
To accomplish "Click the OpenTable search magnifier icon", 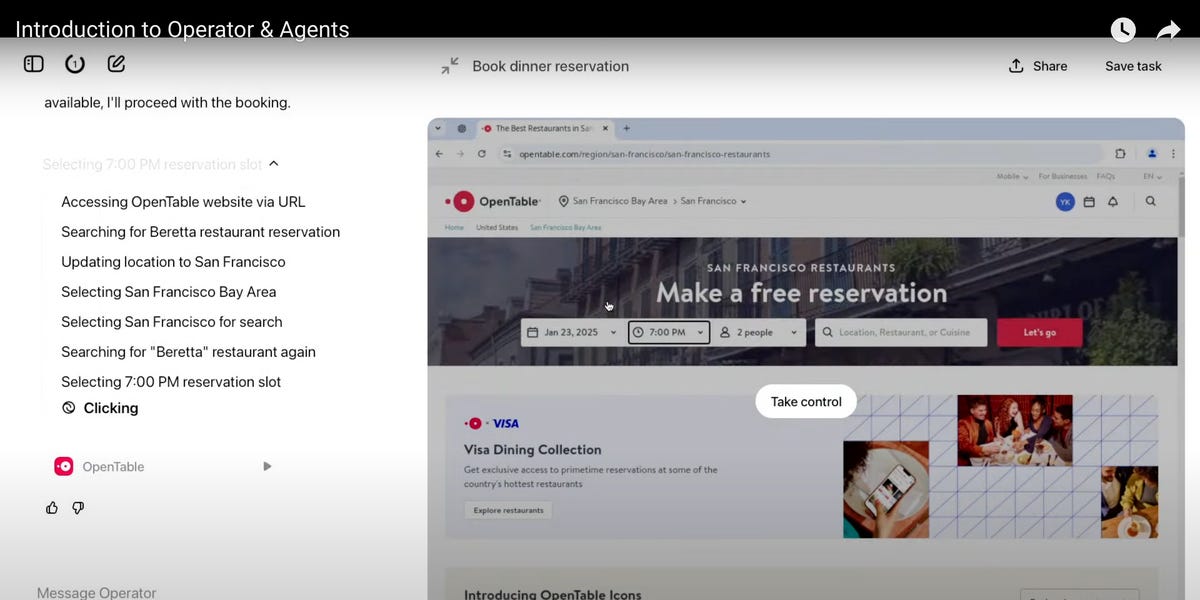I will pyautogui.click(x=1150, y=201).
